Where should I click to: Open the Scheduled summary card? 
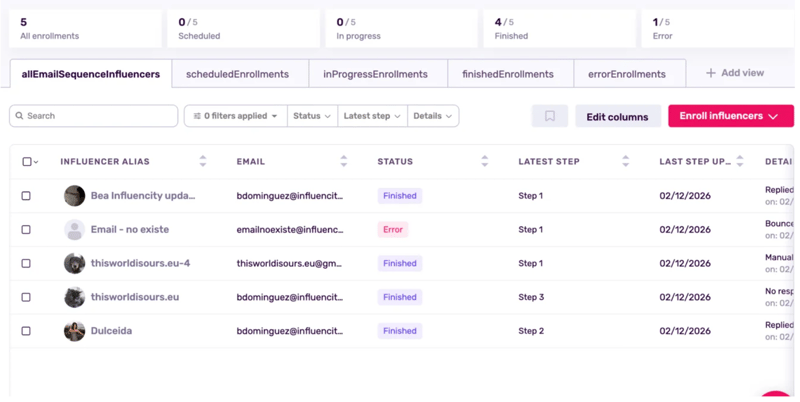click(x=243, y=29)
